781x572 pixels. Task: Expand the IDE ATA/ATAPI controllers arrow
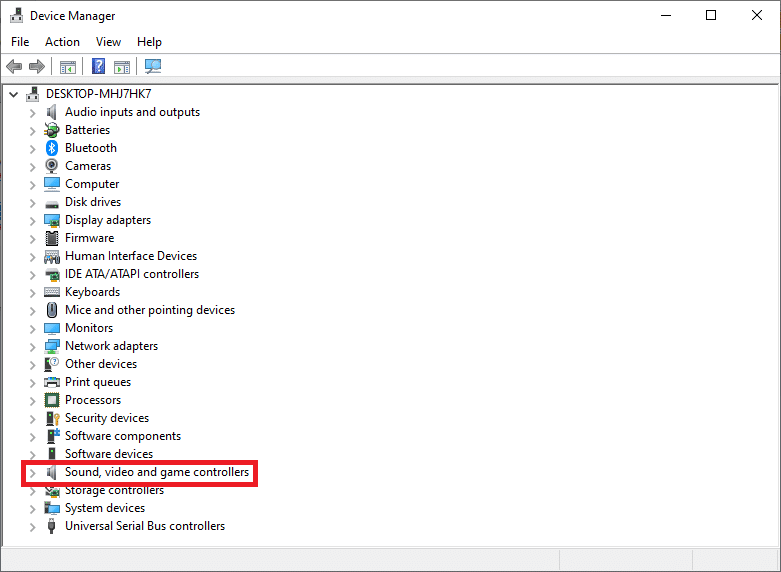point(33,275)
